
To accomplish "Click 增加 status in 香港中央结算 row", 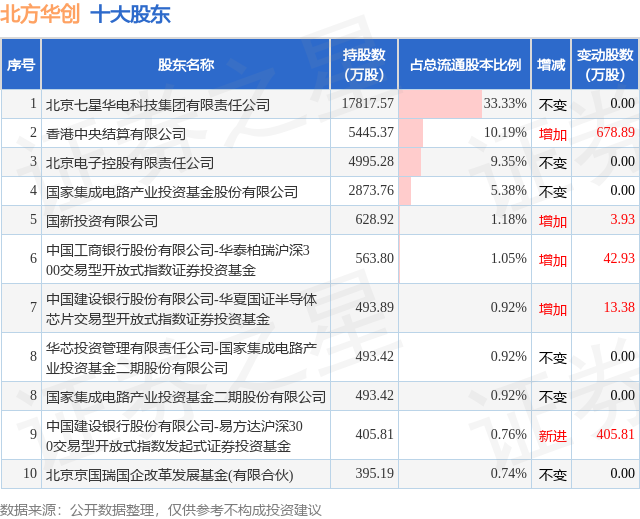I will pyautogui.click(x=553, y=134).
